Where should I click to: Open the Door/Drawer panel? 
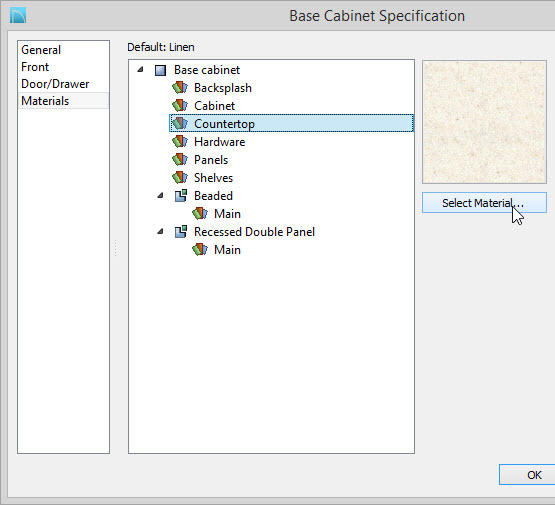pyautogui.click(x=55, y=84)
